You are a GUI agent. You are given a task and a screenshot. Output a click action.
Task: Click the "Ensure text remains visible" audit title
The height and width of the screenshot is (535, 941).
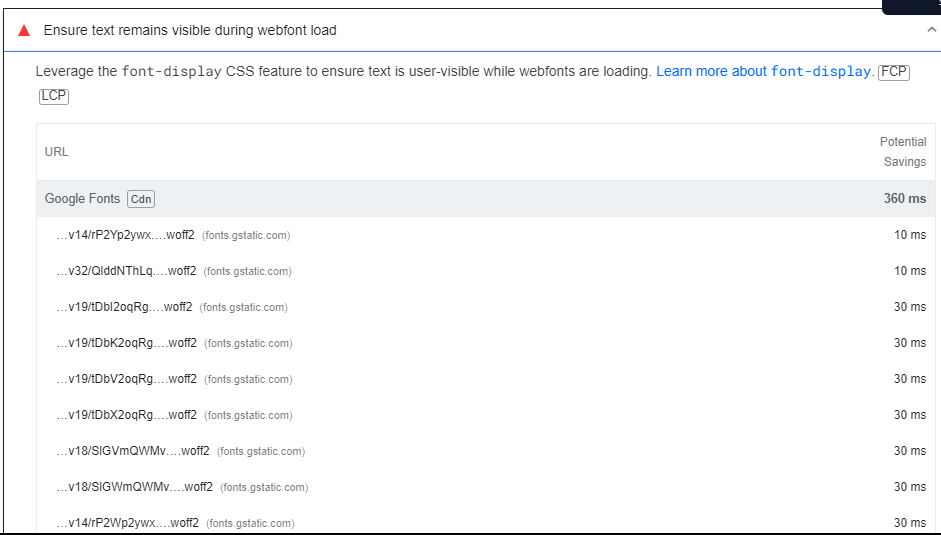pos(190,31)
